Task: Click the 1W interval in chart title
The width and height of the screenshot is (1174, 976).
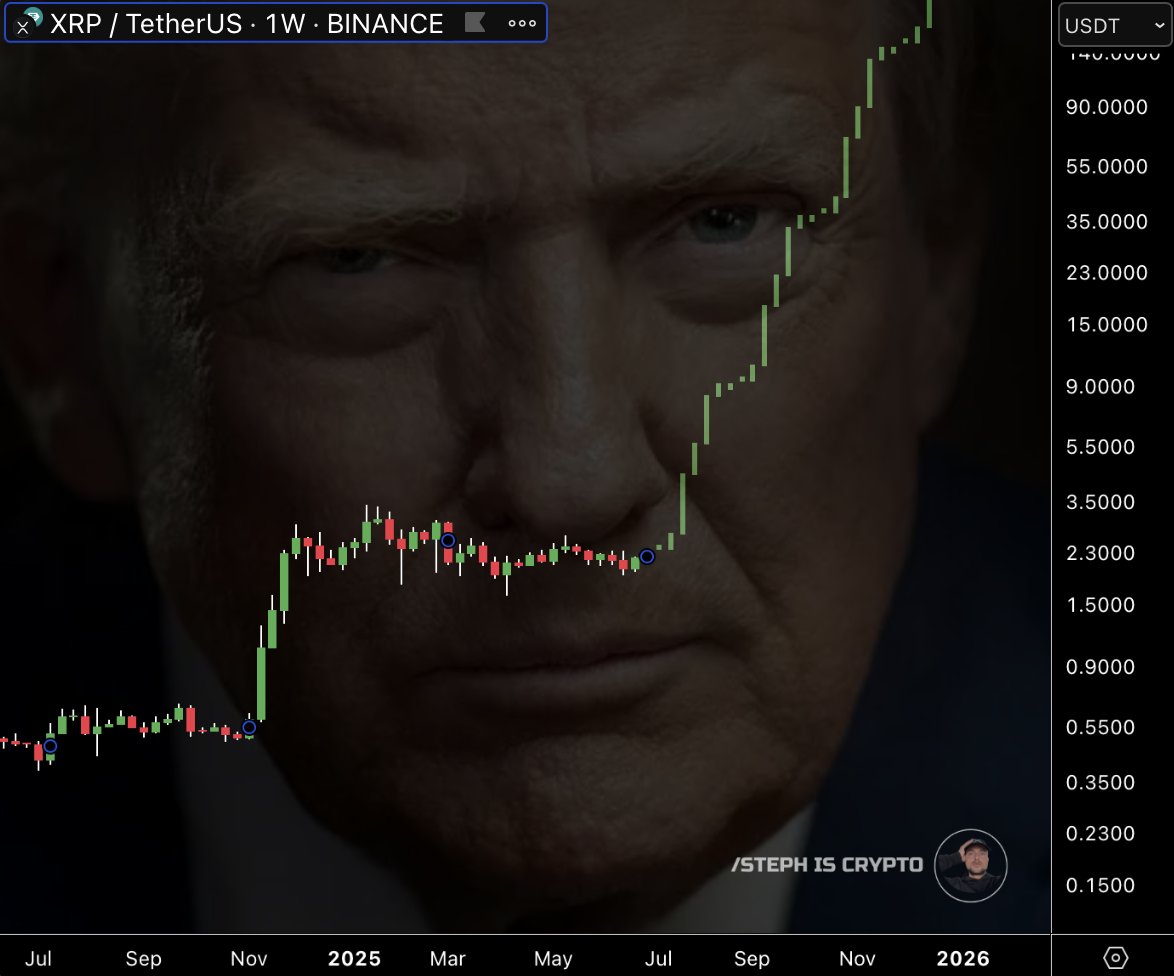Action: click(285, 23)
